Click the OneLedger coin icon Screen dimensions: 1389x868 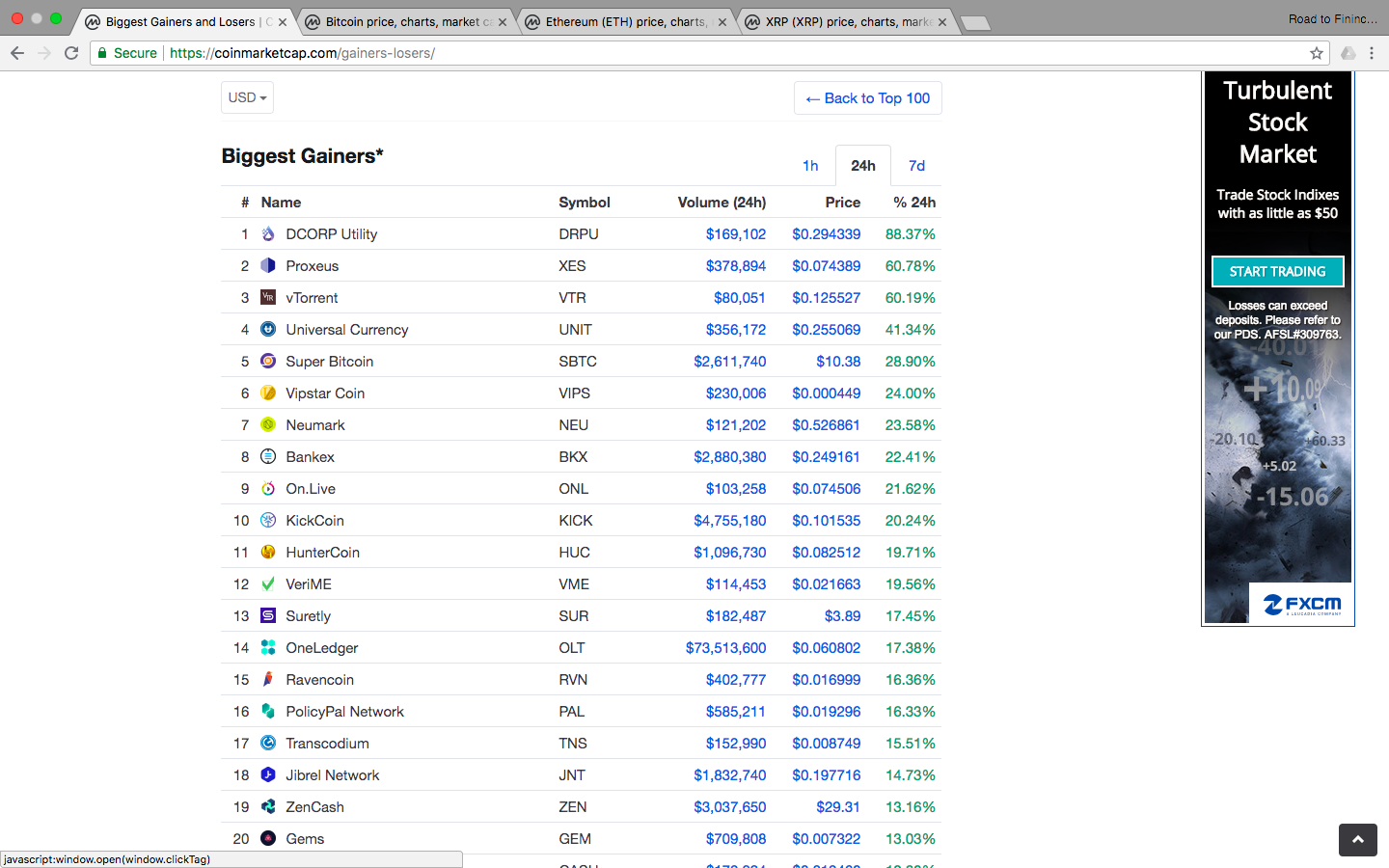point(268,648)
